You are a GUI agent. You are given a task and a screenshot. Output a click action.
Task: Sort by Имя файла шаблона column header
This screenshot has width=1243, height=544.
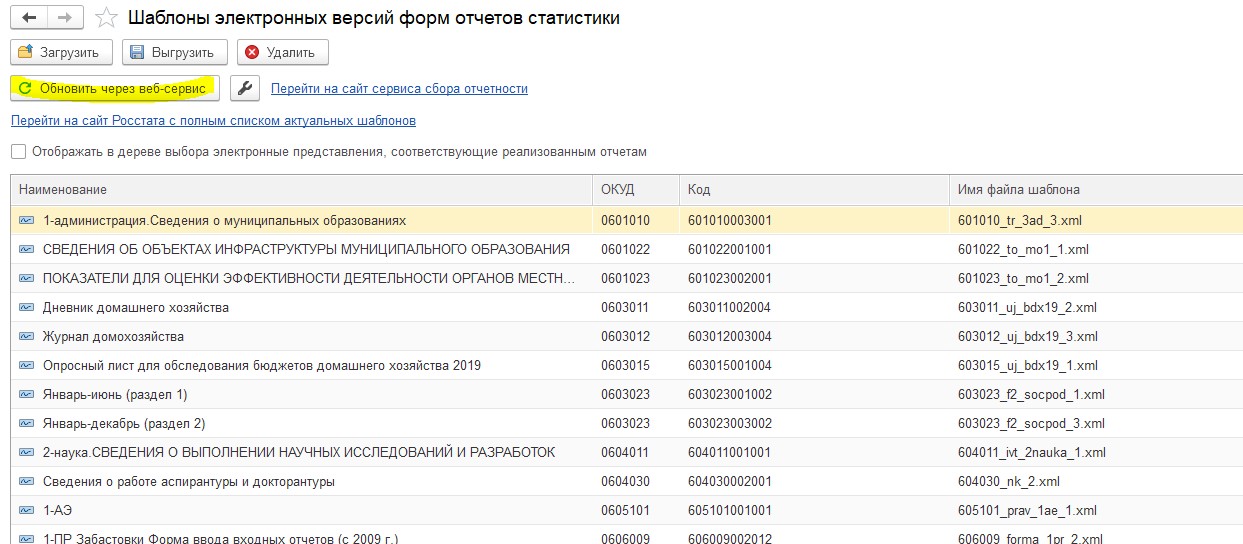(x=1096, y=189)
